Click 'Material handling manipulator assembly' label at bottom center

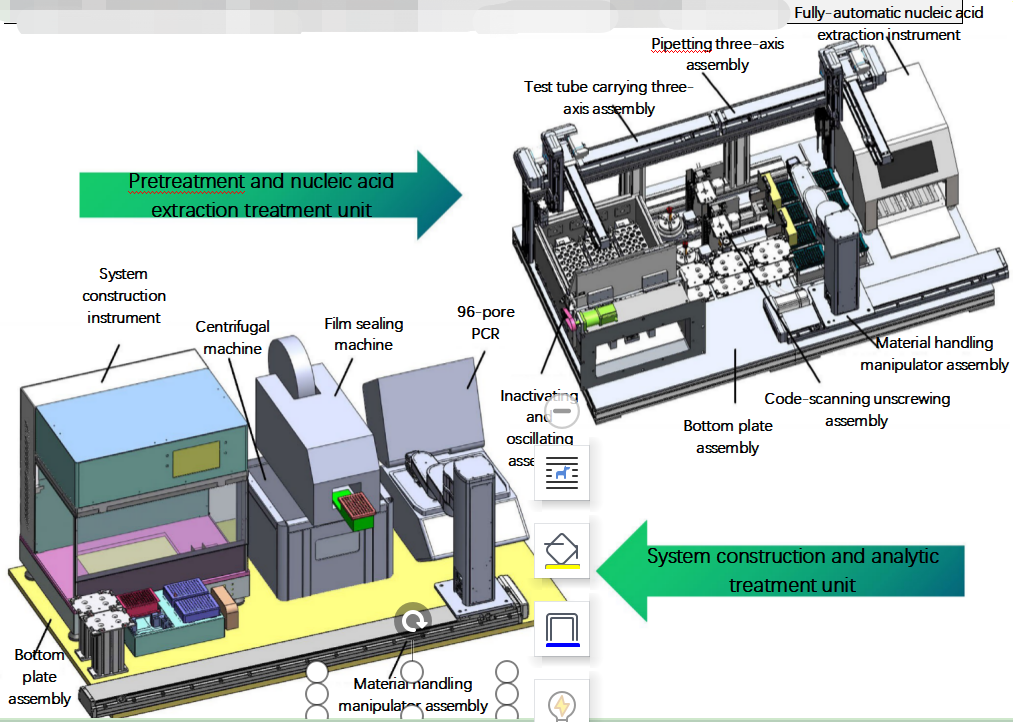point(412,694)
